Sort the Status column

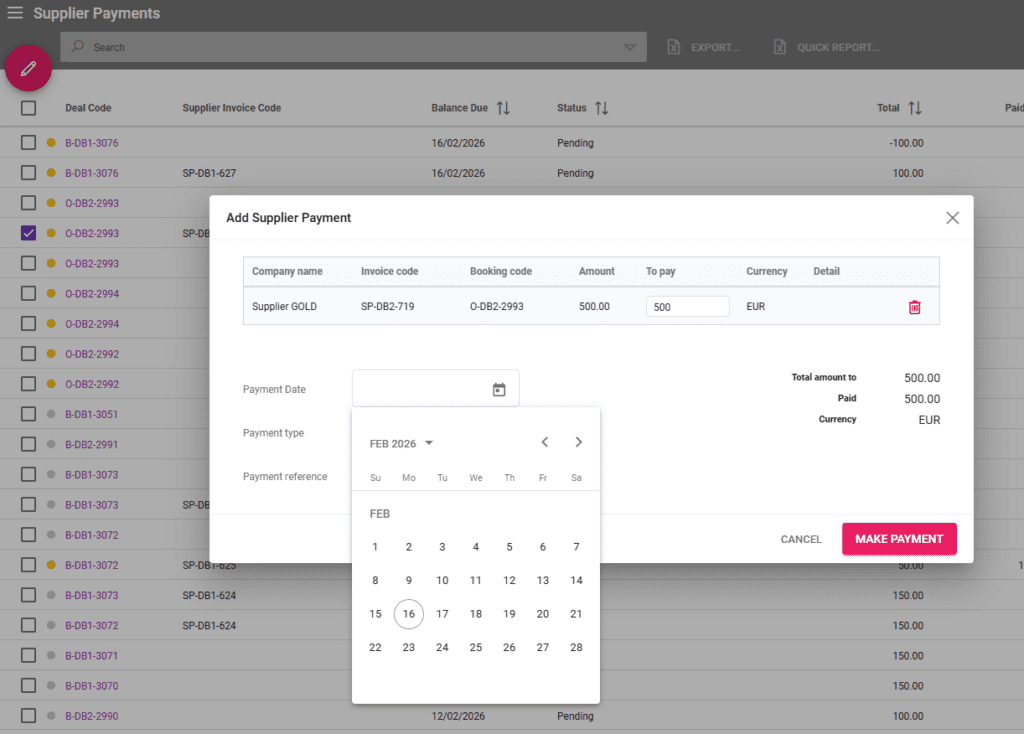[x=599, y=108]
